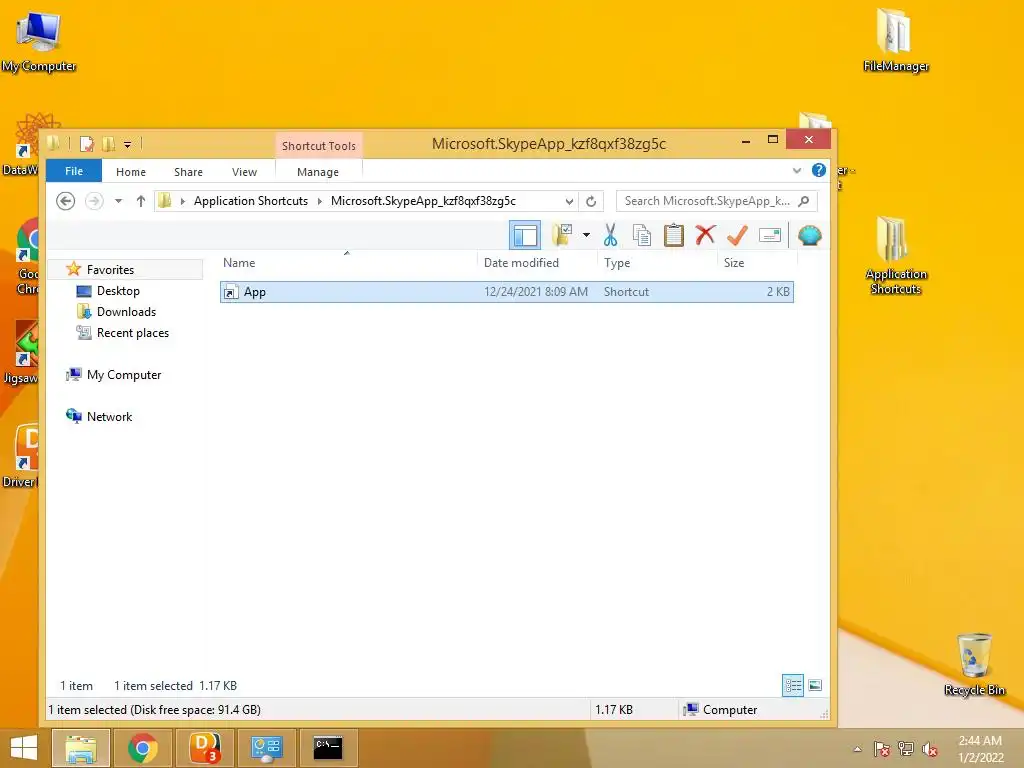1024x768 pixels.
Task: Open Recent places in the navigation pane
Action: click(x=133, y=332)
